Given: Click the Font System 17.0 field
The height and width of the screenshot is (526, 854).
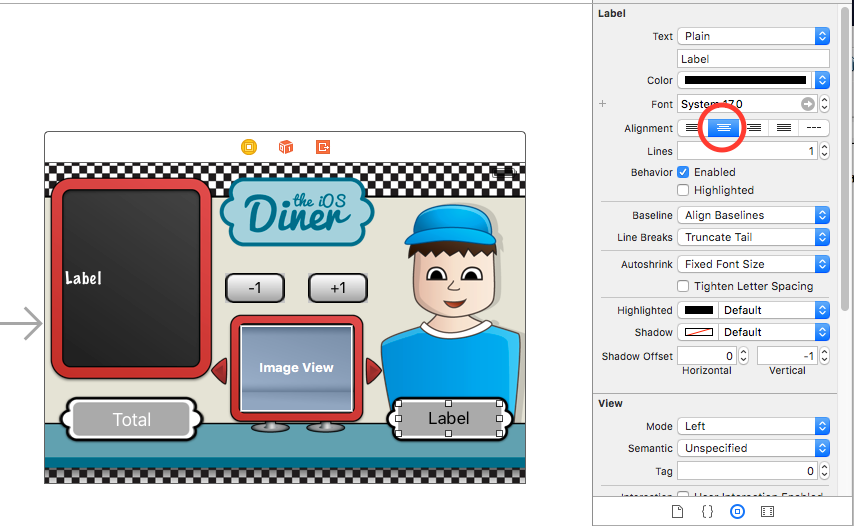Looking at the screenshot, I should click(x=746, y=103).
